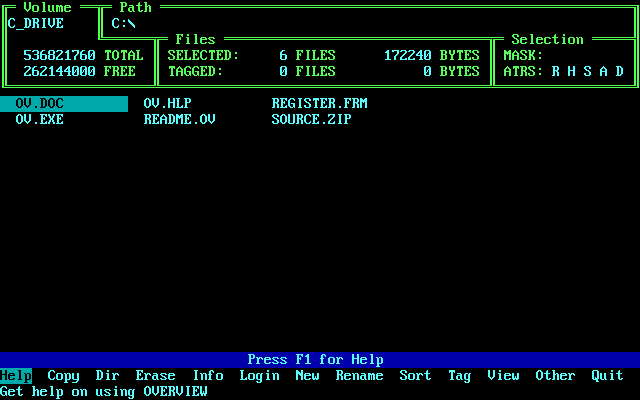Image resolution: width=640 pixels, height=400 pixels.
Task: Click the Rename command
Action: click(360, 376)
